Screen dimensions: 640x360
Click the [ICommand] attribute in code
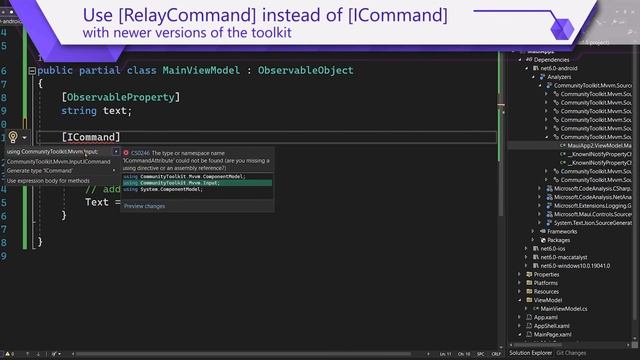point(91,137)
